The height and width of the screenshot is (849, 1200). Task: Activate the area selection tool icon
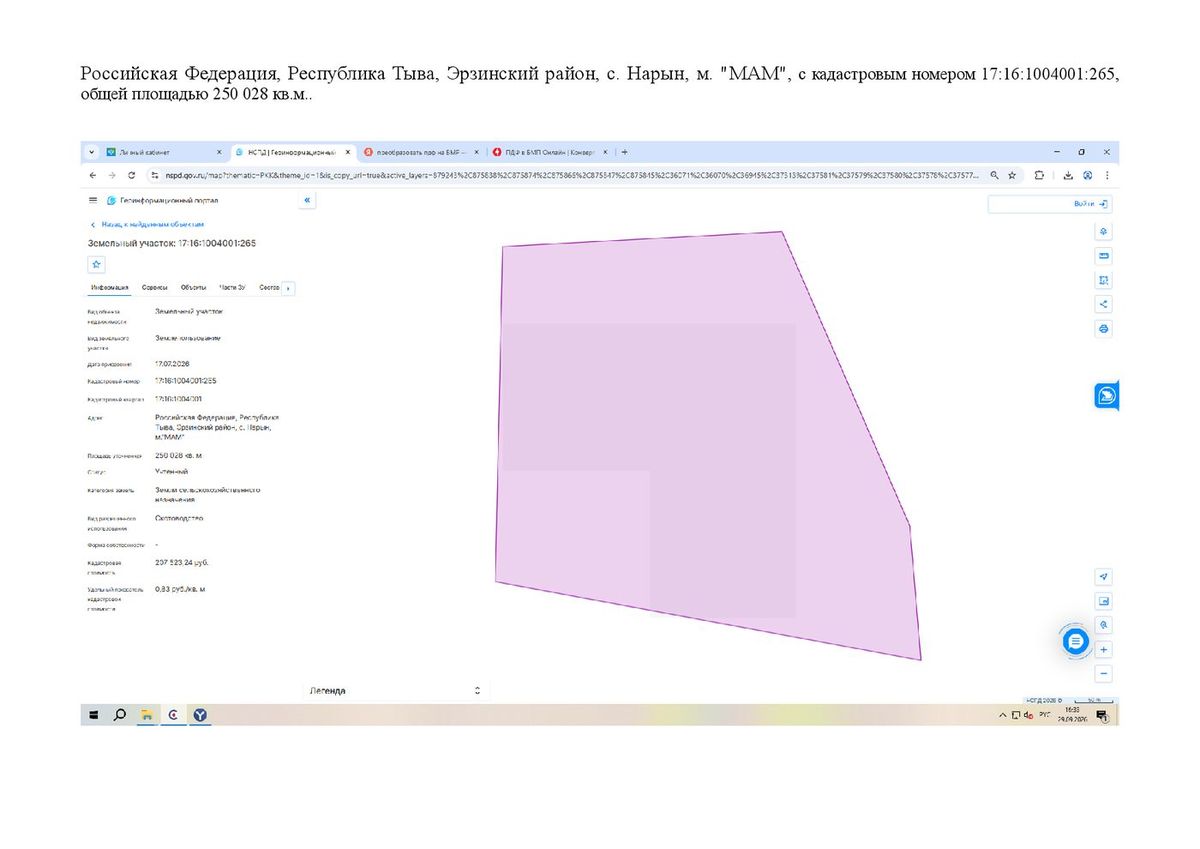1104,280
